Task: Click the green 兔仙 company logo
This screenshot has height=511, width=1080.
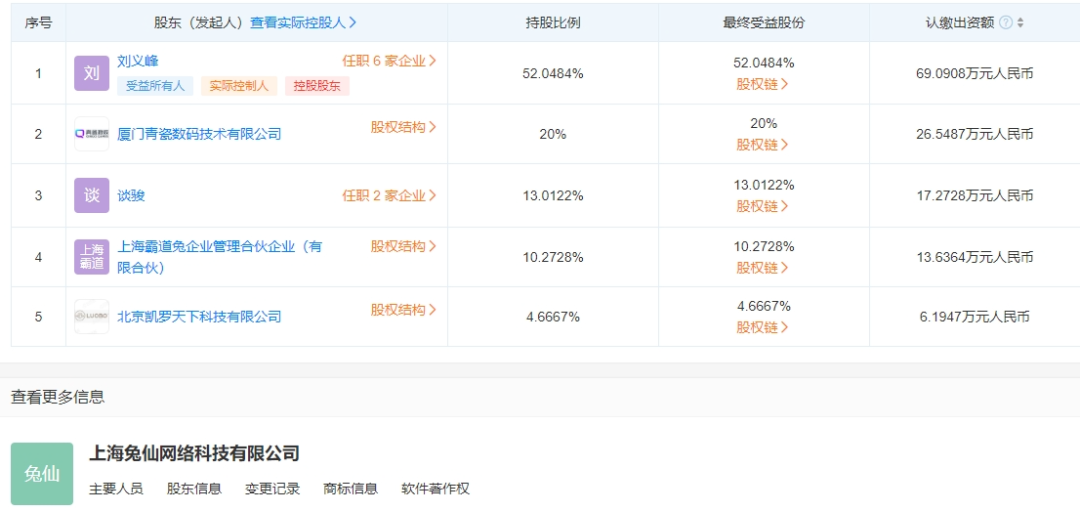Action: tap(42, 474)
